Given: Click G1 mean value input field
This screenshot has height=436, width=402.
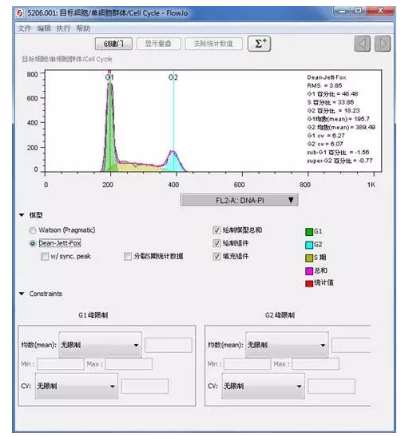Looking at the screenshot, I should click(168, 345).
